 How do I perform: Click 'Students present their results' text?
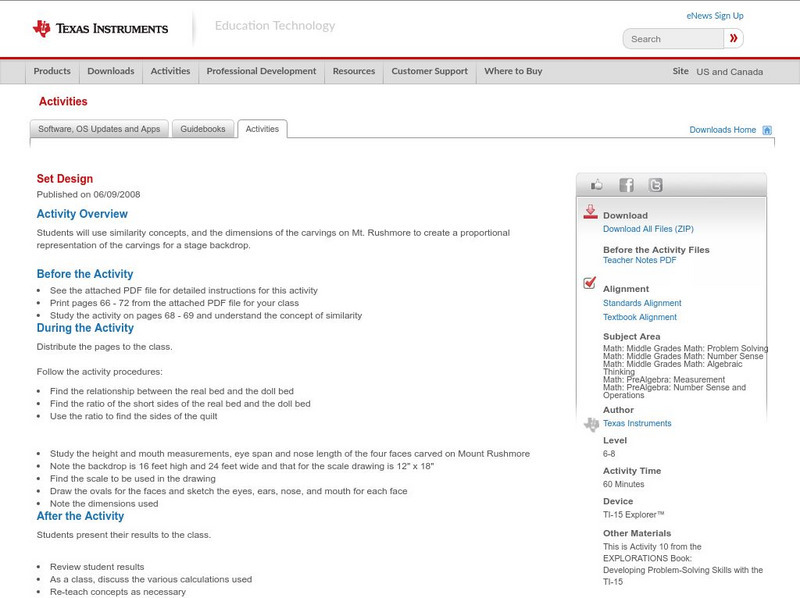[123, 535]
